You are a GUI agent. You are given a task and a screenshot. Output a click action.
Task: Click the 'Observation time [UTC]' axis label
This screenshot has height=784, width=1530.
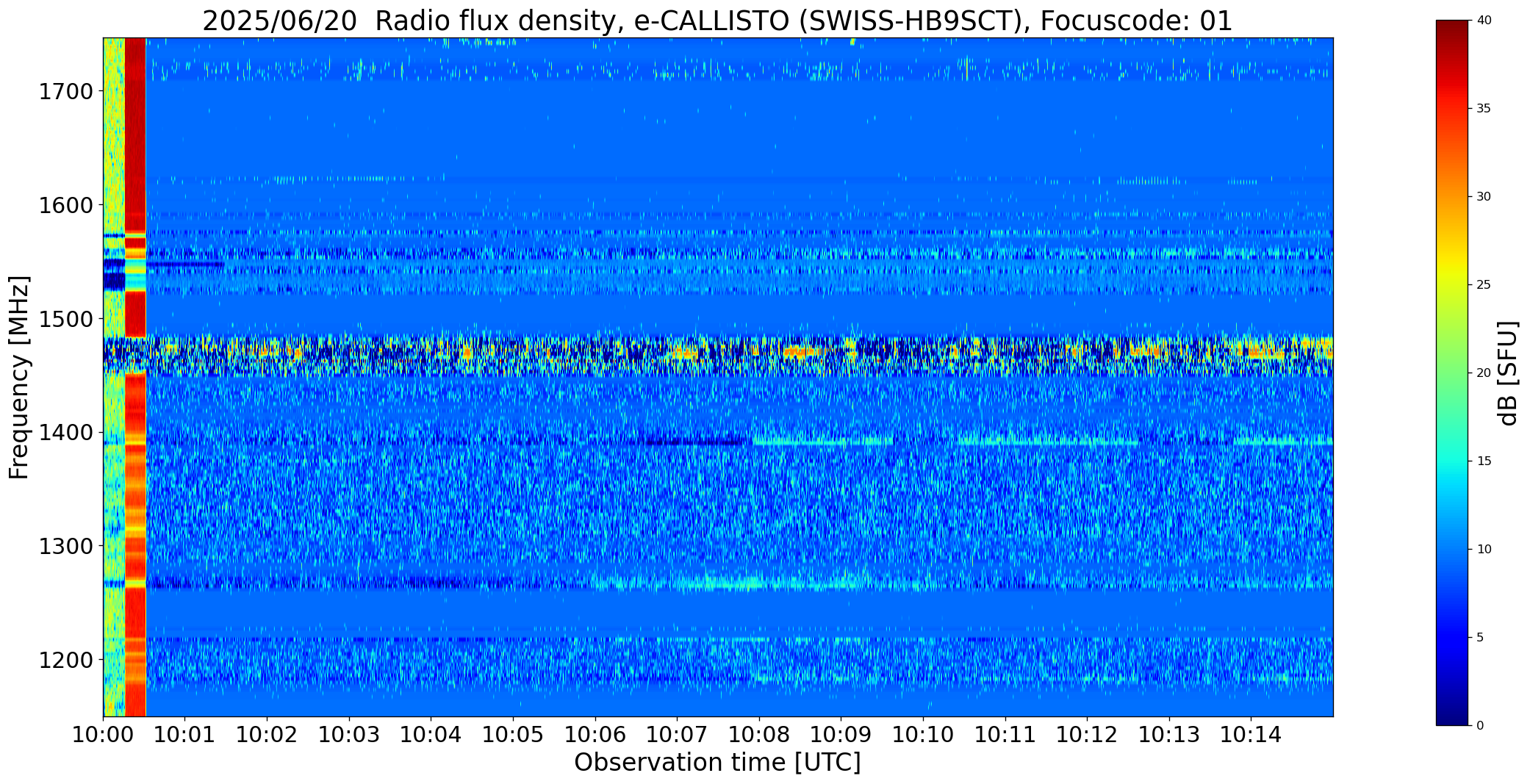[717, 763]
